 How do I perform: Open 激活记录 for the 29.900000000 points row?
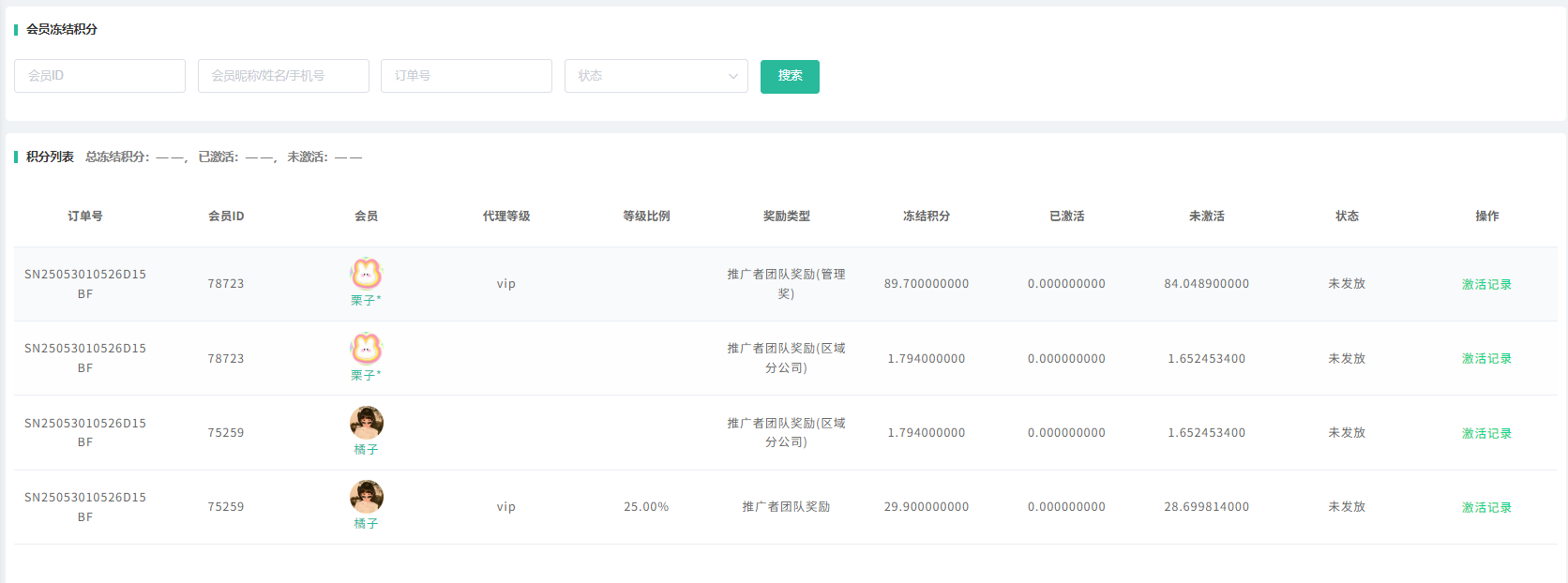point(1486,507)
